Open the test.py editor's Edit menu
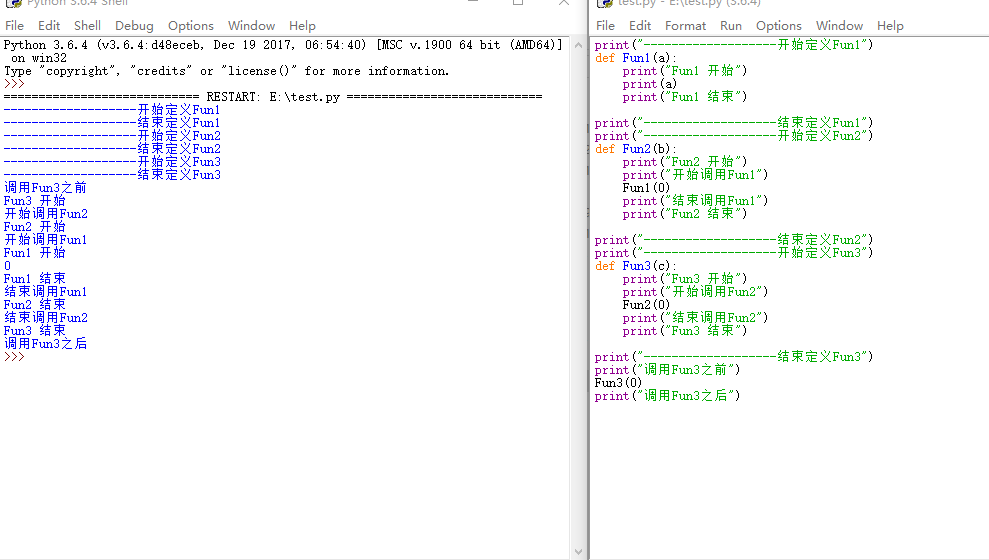 click(640, 25)
